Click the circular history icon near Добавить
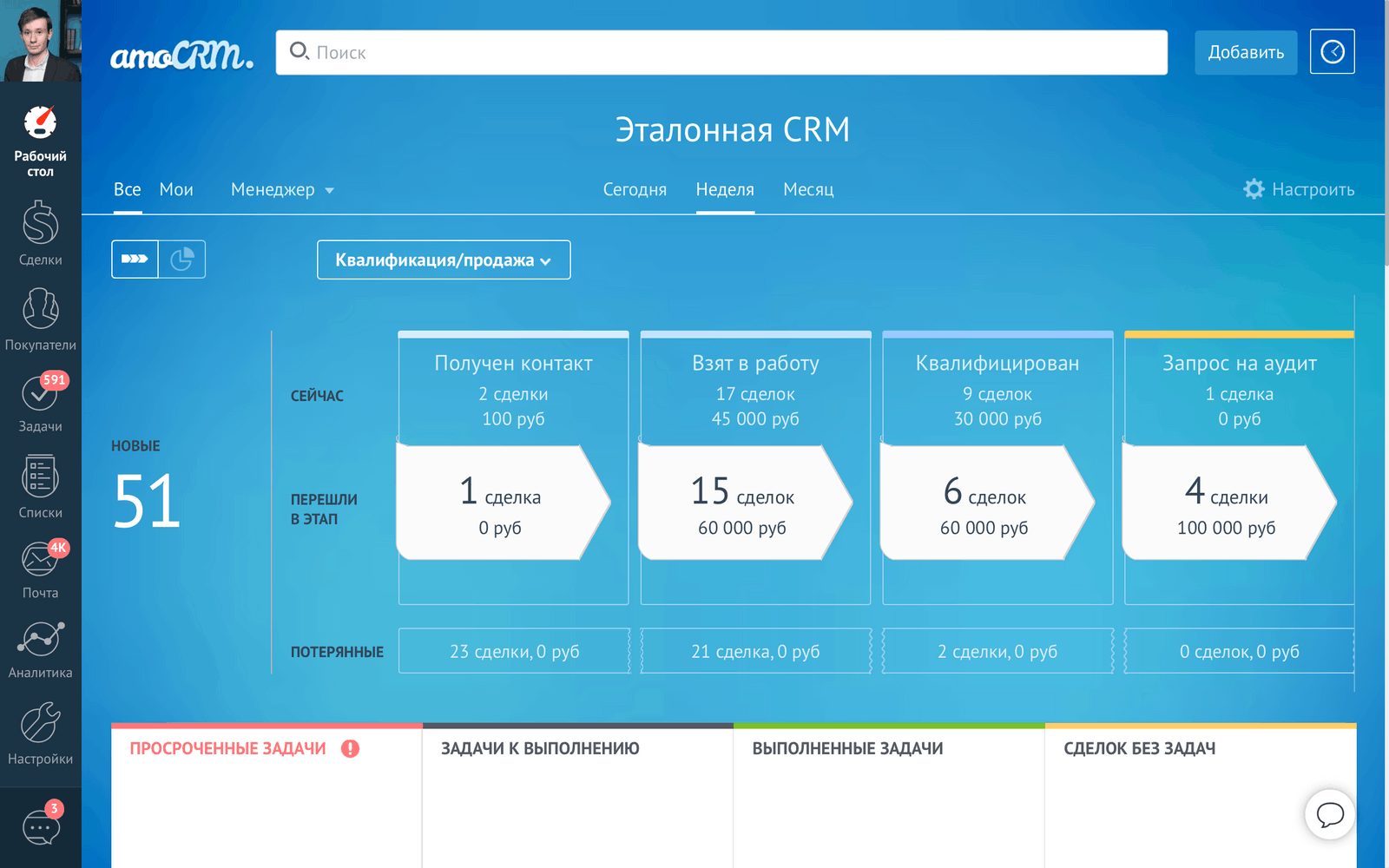1389x868 pixels. click(x=1332, y=52)
